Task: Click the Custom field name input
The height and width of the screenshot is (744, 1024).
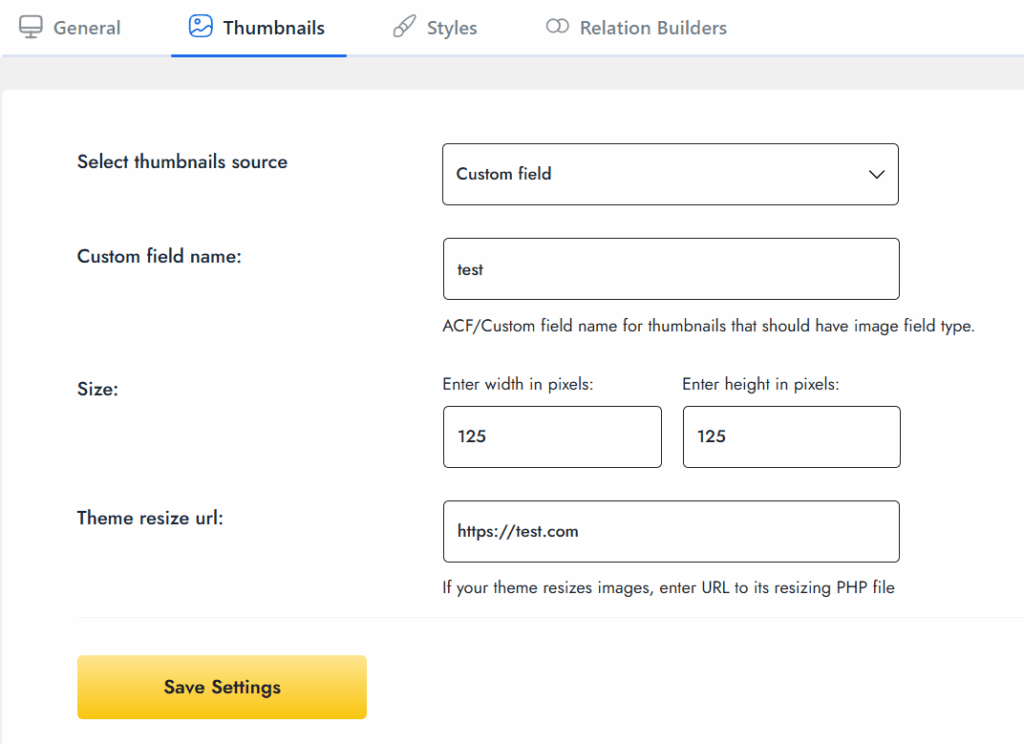Action: [x=670, y=268]
